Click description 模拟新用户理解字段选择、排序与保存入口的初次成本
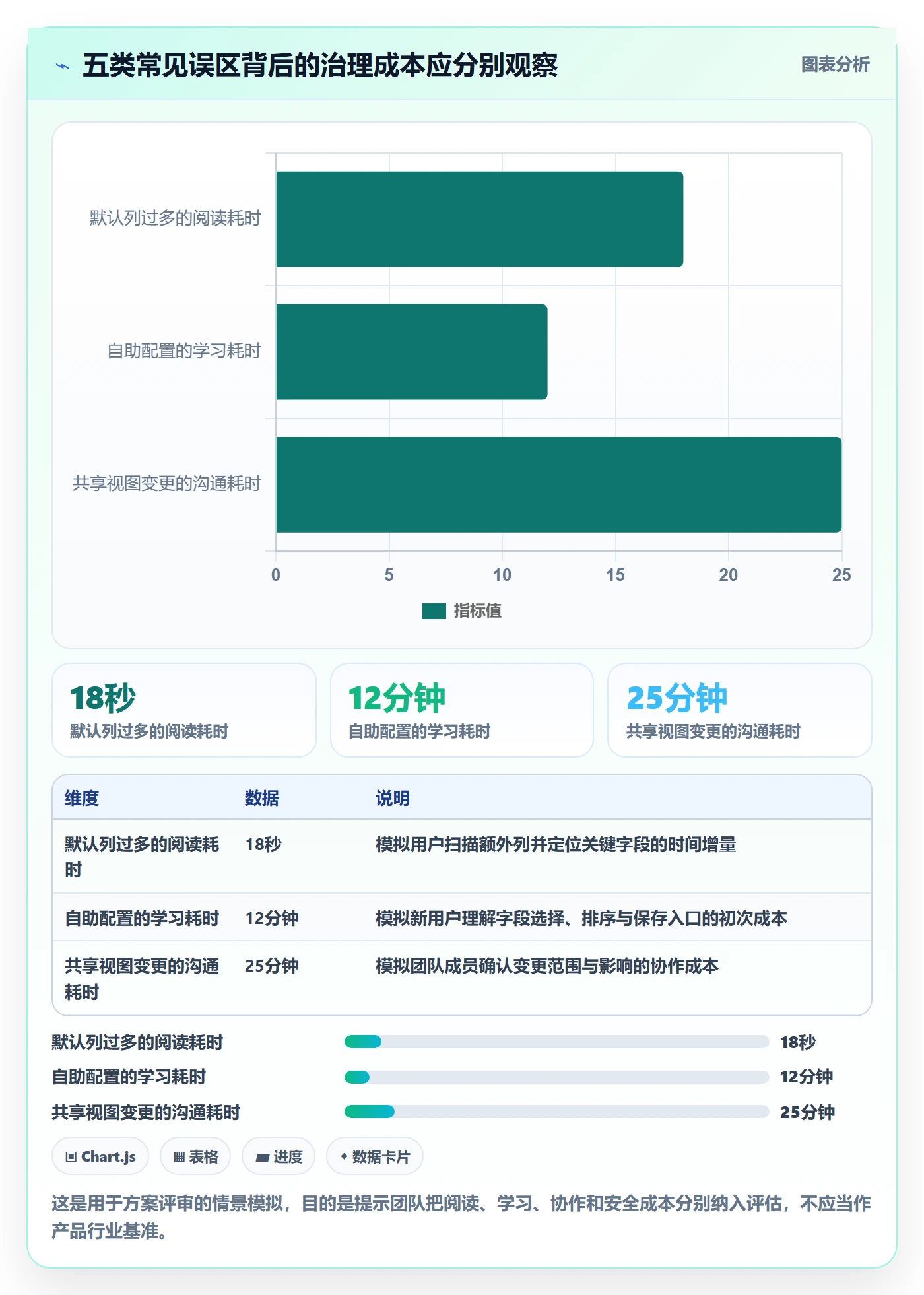 pos(581,918)
